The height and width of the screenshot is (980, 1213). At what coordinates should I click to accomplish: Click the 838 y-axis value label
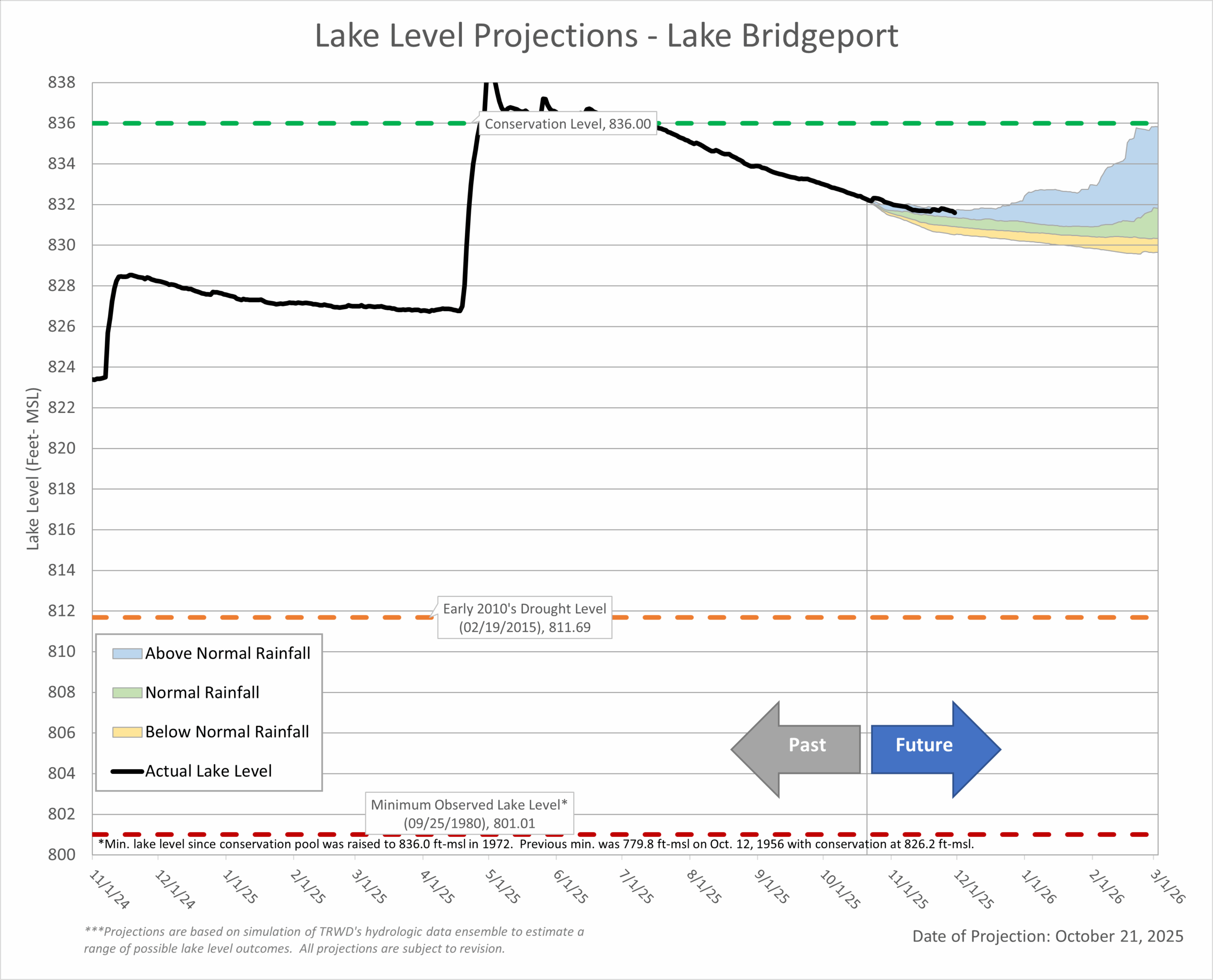(x=62, y=82)
